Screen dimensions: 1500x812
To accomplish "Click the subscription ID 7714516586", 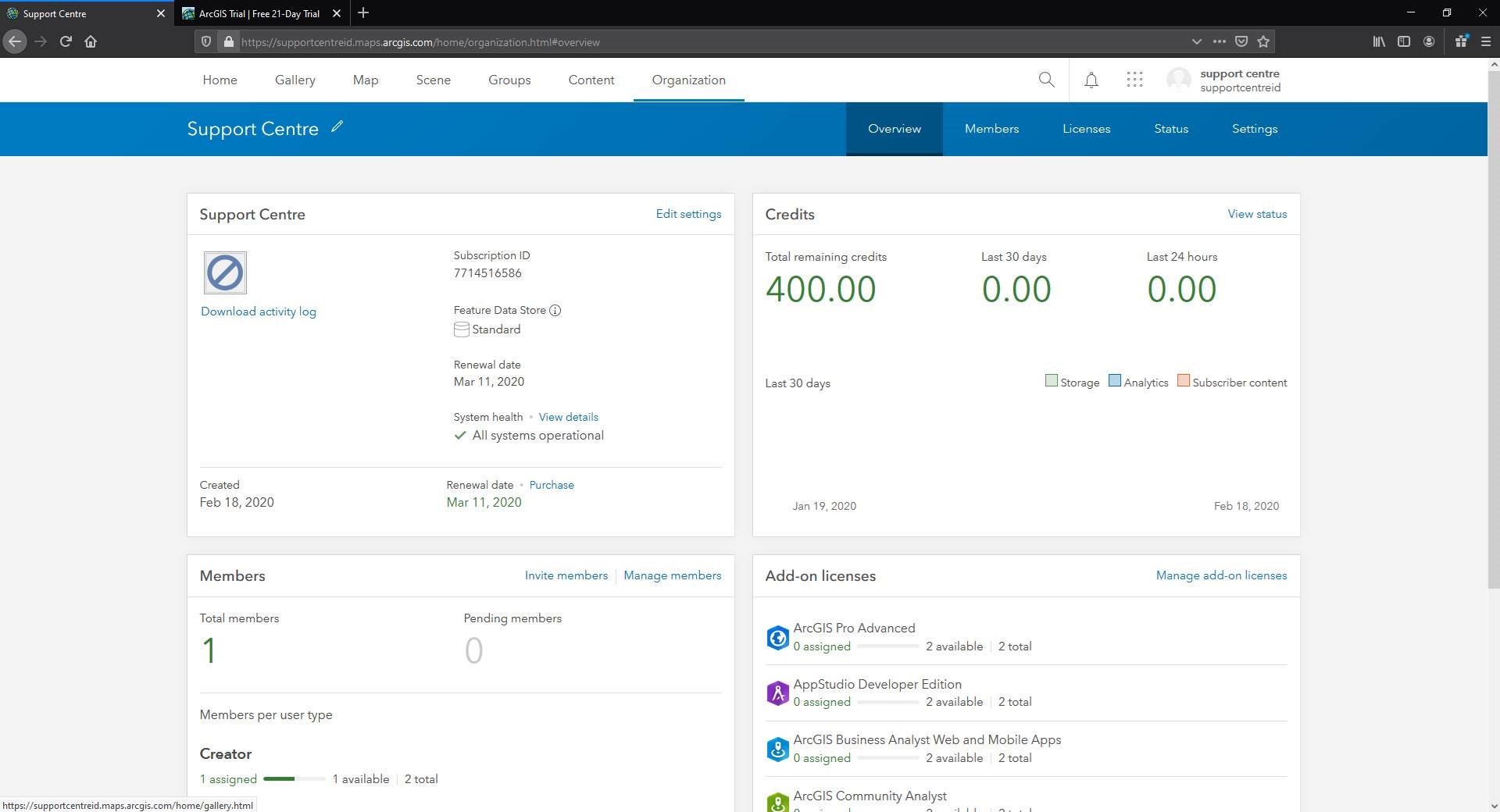I will (x=487, y=273).
